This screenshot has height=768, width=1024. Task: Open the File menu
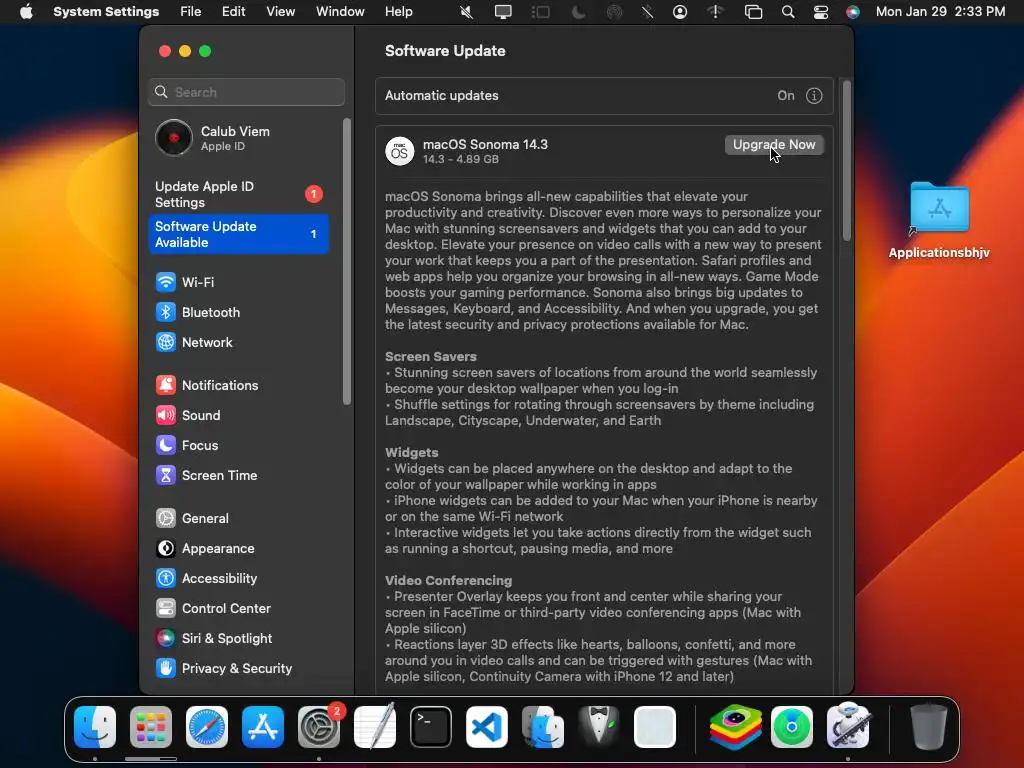tap(191, 12)
